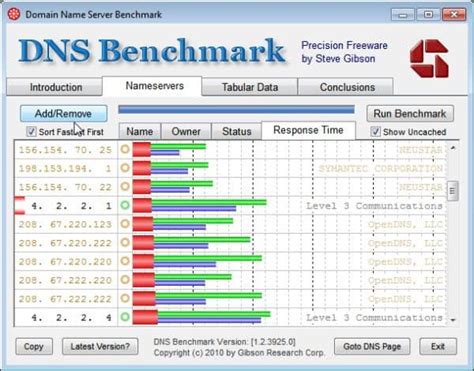The width and height of the screenshot is (474, 371).
Task: Toggle Show Uncached checkbox
Action: pos(375,131)
